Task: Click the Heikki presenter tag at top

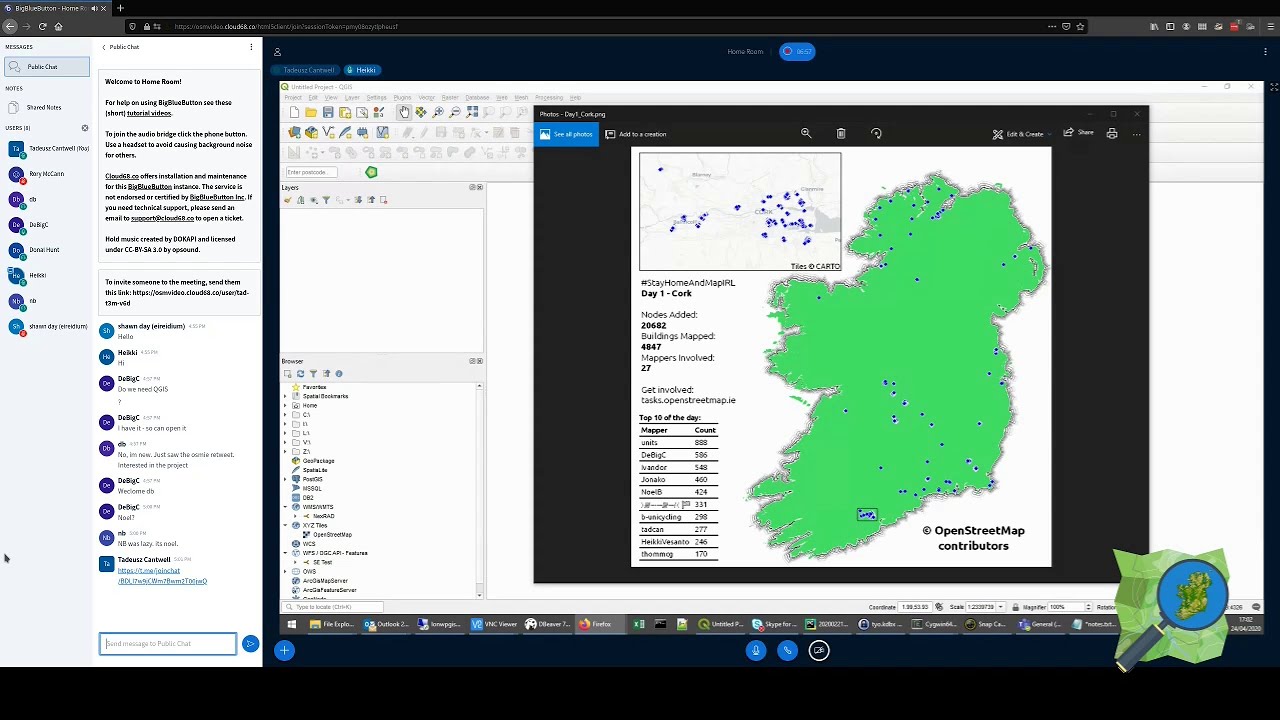Action: [x=361, y=70]
